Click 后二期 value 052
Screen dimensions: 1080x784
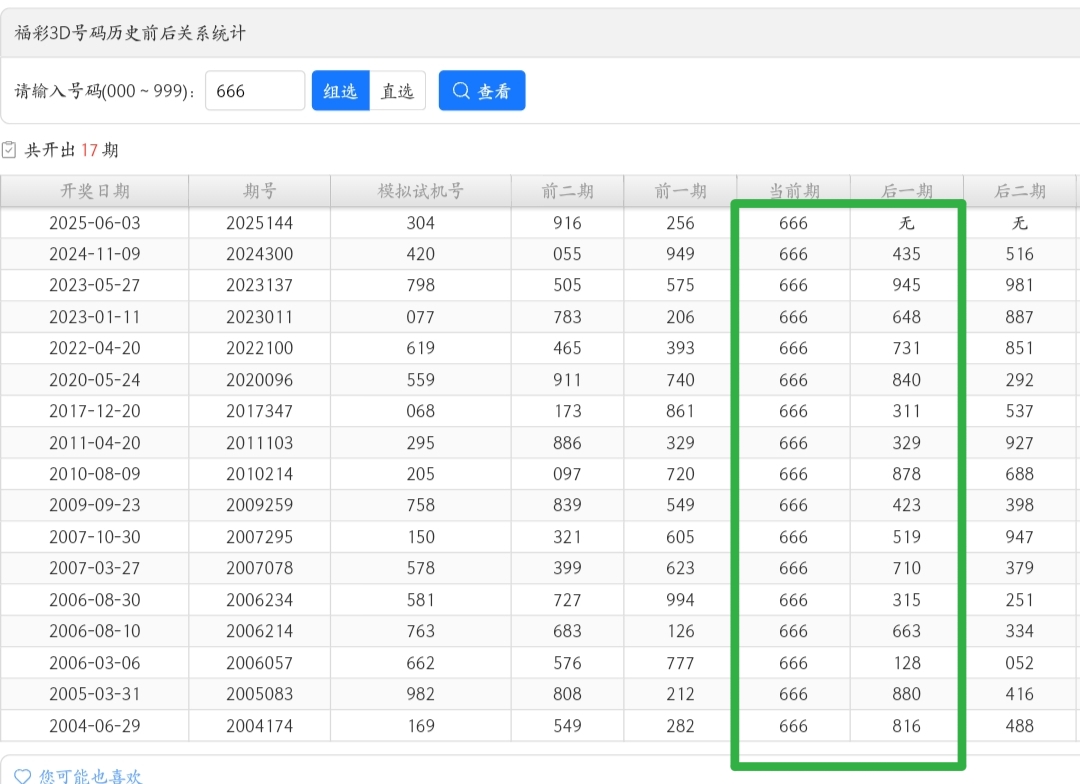1019,663
